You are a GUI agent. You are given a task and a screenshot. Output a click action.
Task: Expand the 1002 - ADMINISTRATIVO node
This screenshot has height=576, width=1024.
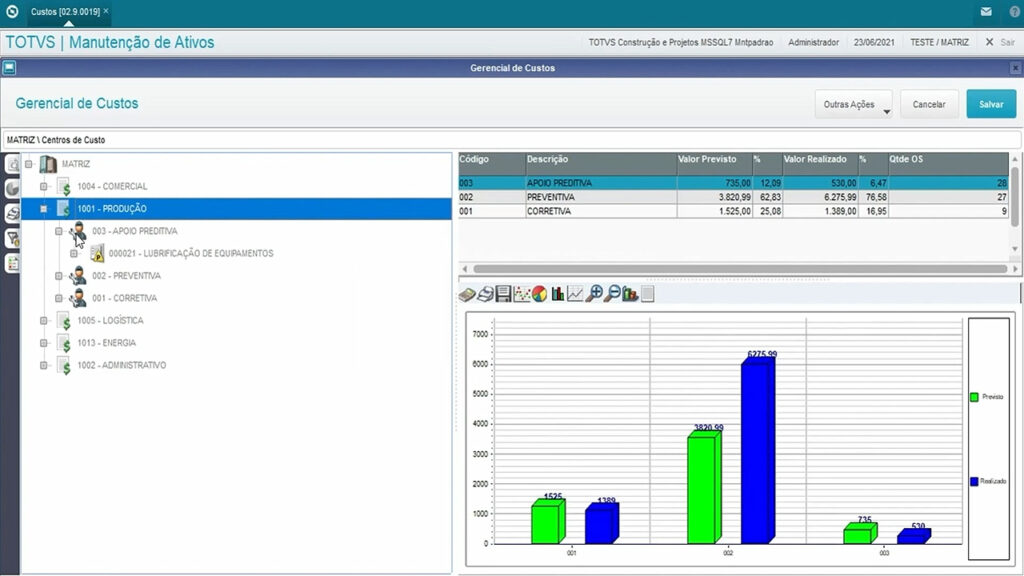(44, 366)
